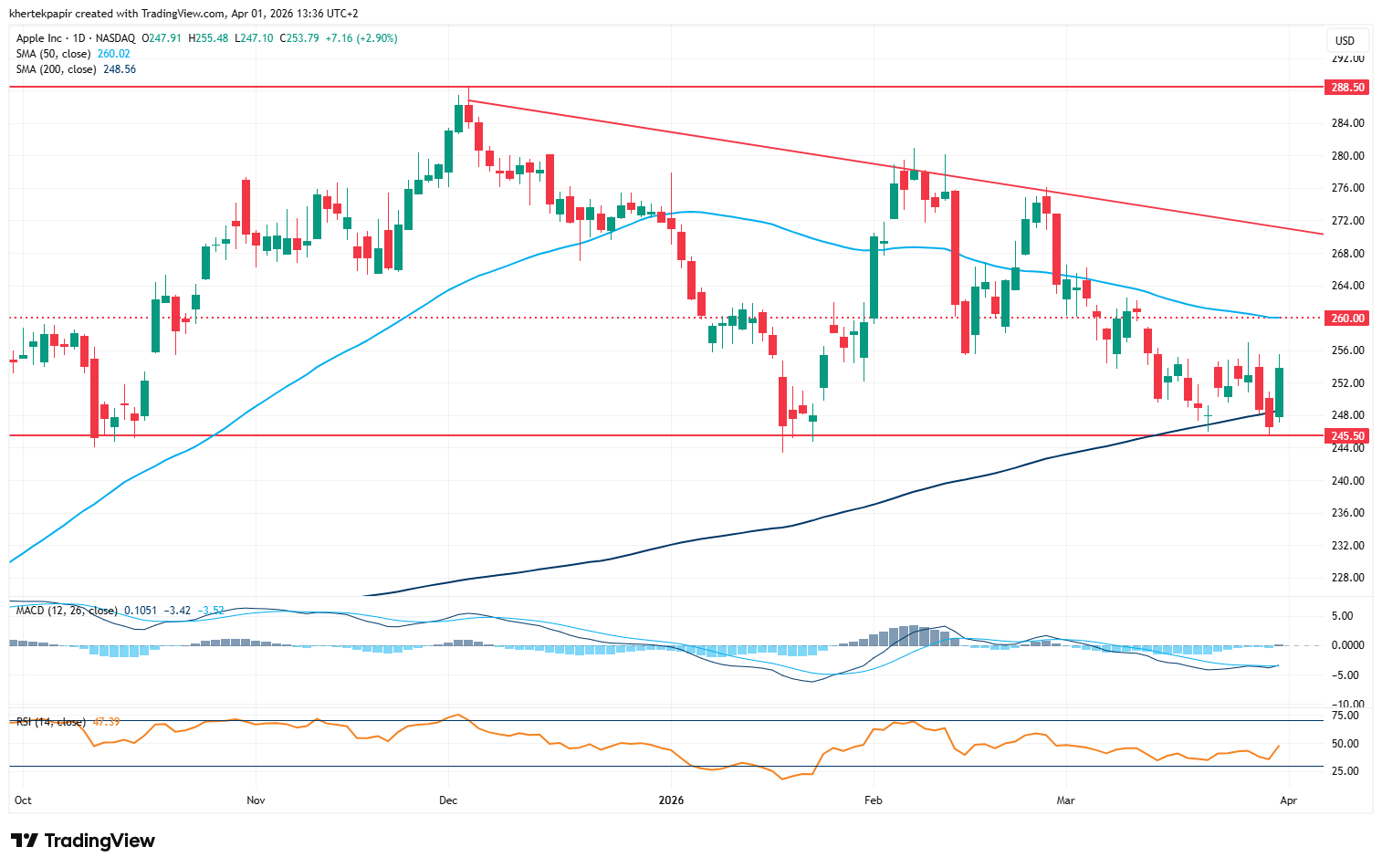The image size is (1382, 868).
Task: Click the 260.02 value beside SMA 50
Action: click(x=114, y=54)
